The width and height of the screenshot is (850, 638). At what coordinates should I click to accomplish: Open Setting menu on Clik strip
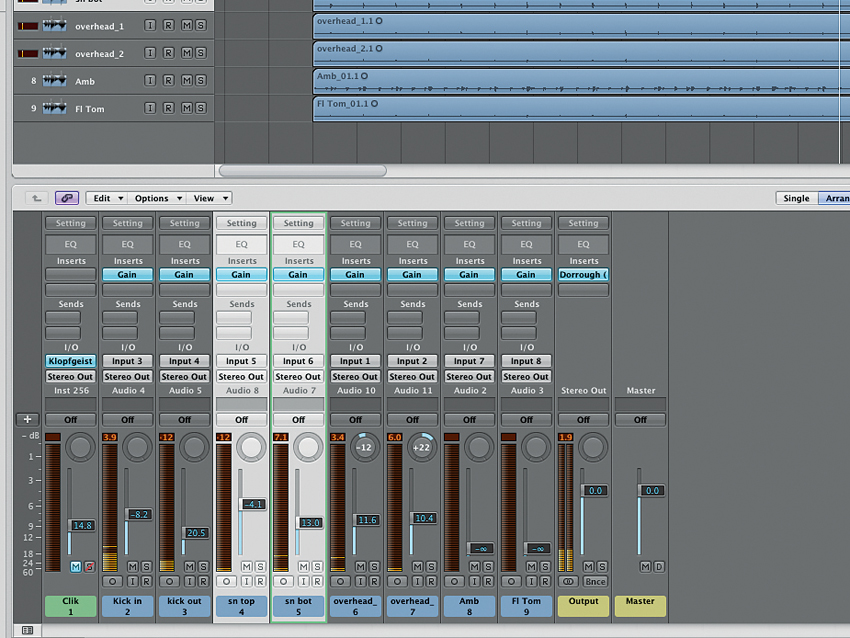pos(70,223)
